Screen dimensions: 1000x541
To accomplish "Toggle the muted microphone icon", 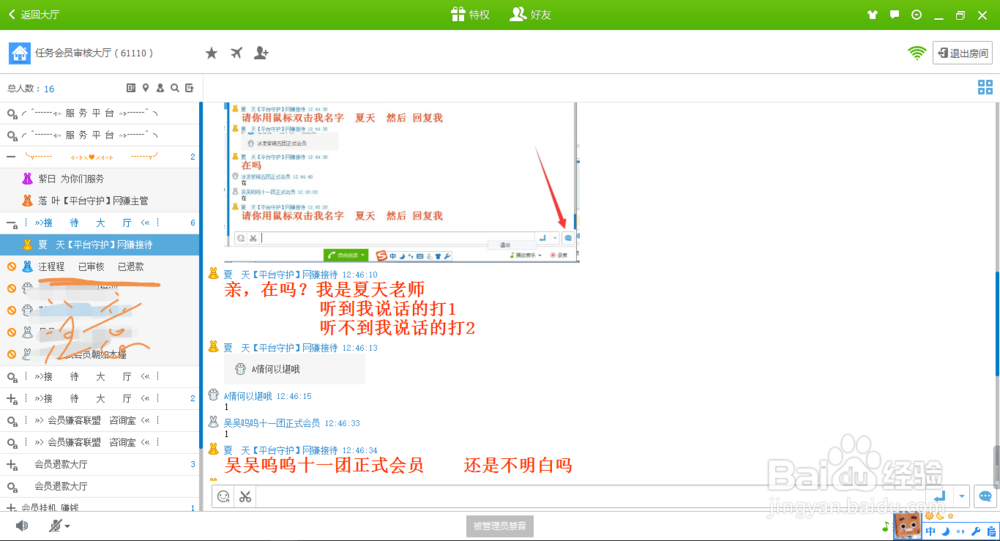I will point(55,526).
